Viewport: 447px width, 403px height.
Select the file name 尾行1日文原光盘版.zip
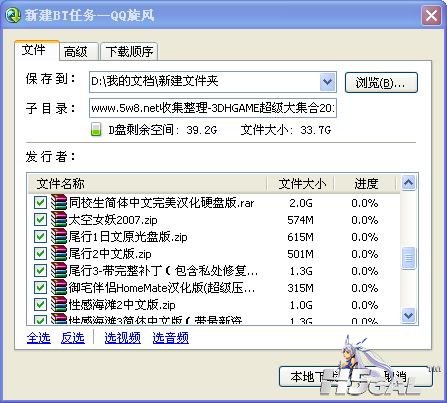pyautogui.click(x=128, y=237)
